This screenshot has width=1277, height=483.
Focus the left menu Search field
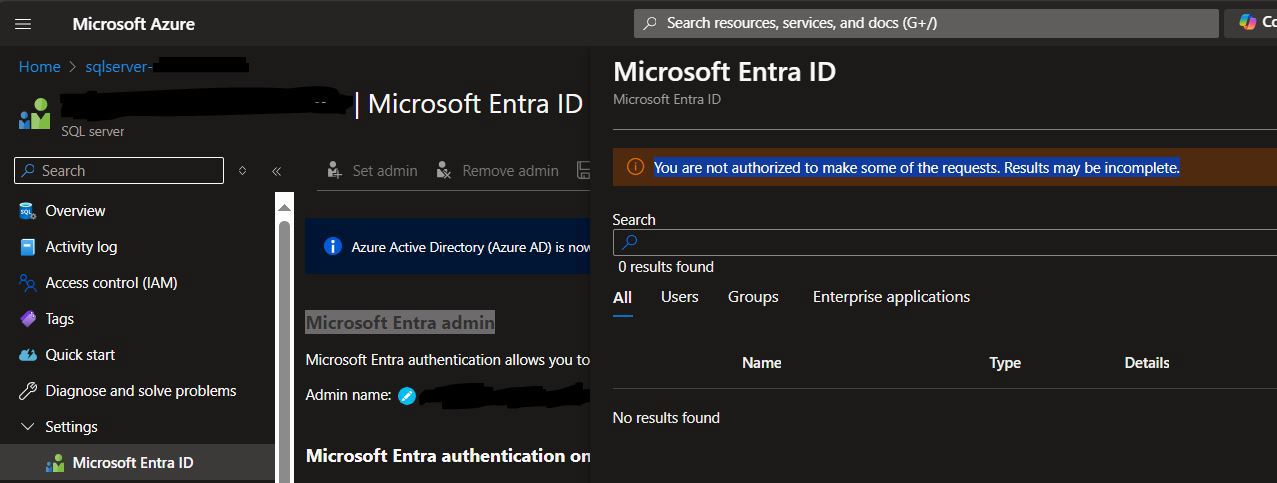[x=120, y=171]
